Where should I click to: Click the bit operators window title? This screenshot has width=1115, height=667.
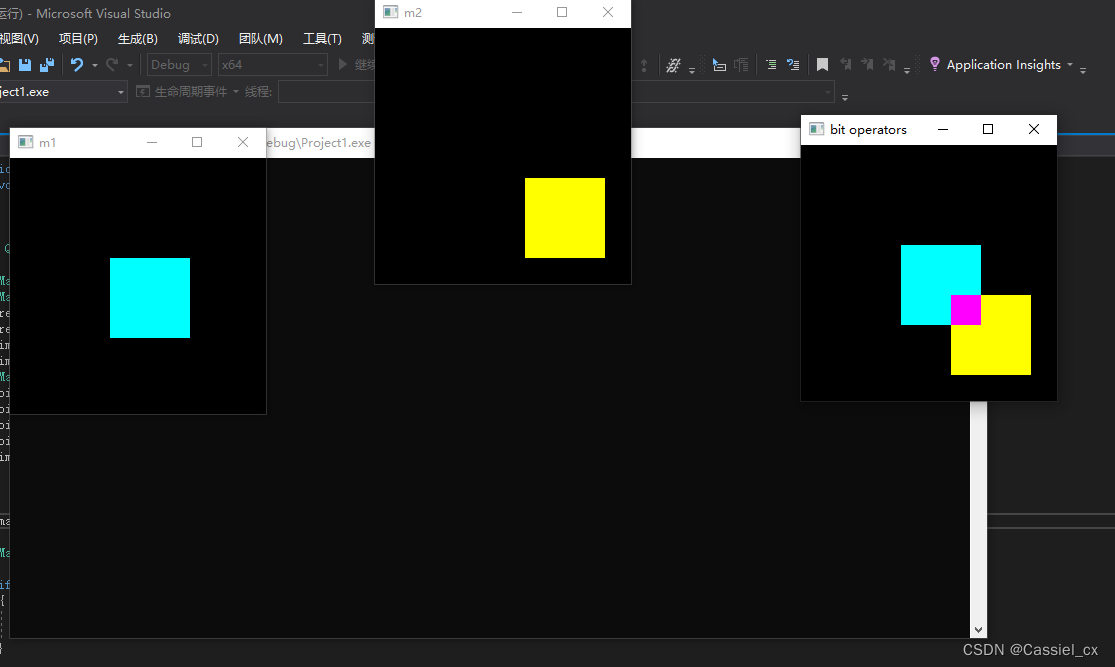[868, 129]
